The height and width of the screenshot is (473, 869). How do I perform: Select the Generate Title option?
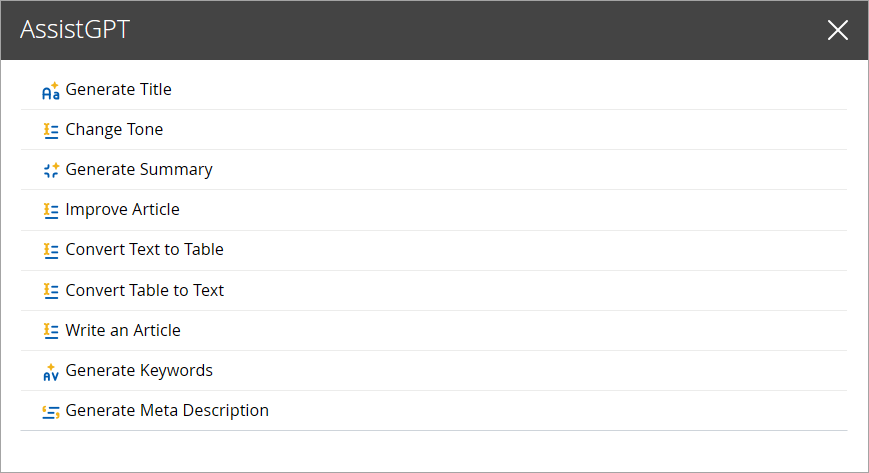tap(119, 90)
